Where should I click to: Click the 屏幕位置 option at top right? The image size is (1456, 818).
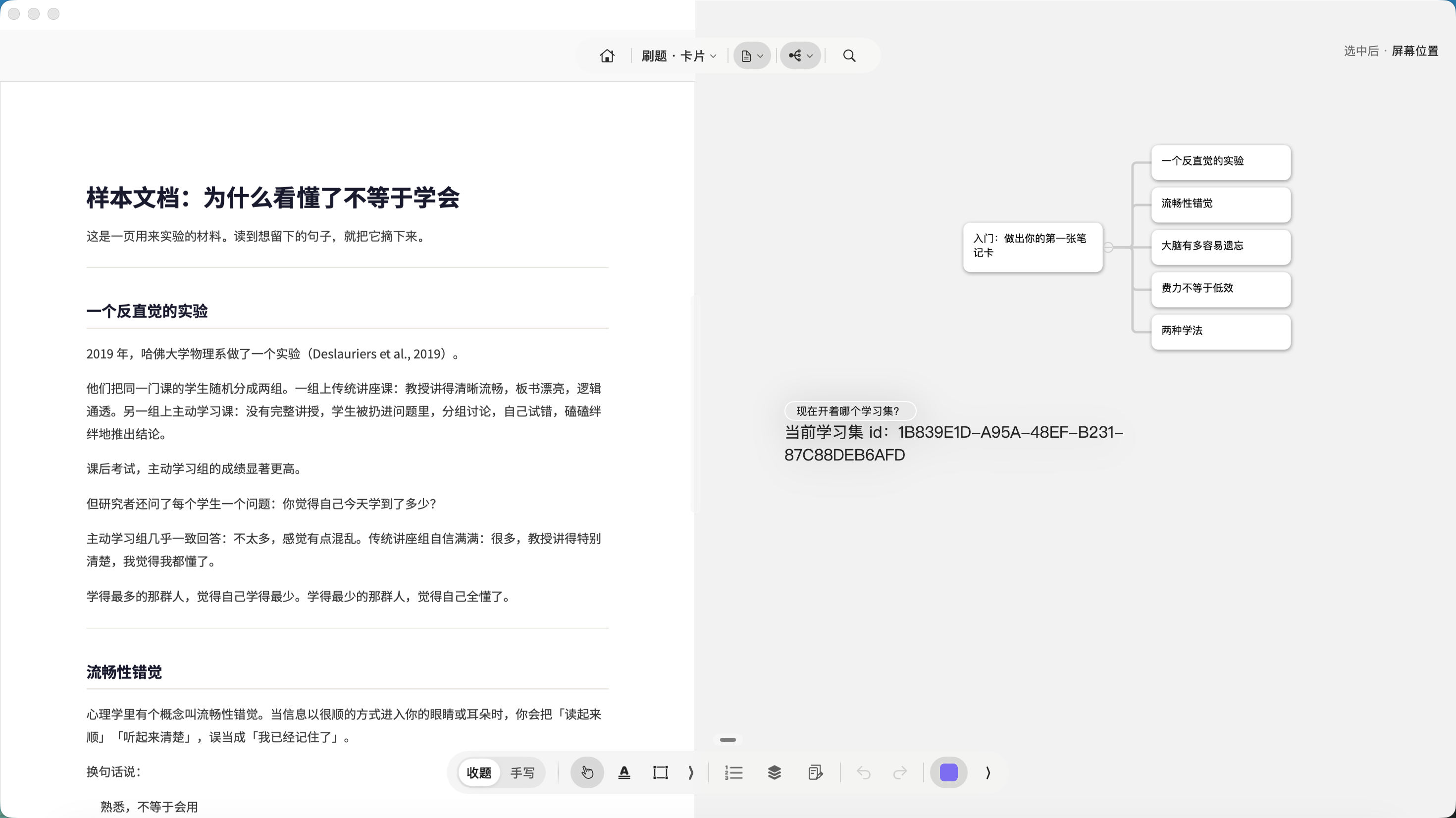[x=1415, y=51]
